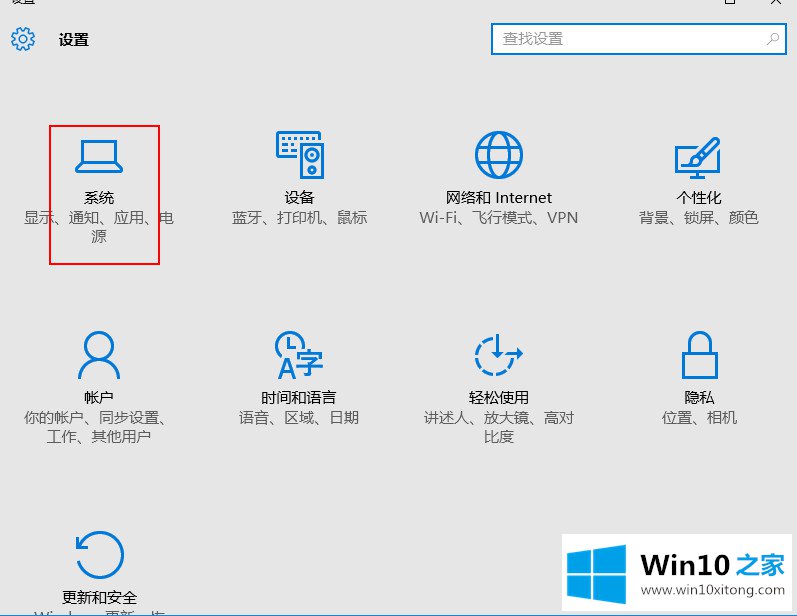Screen dimensions: 797x616
Task: Click the Wi-Fi、飞行模式、VPN description
Action: click(x=499, y=218)
